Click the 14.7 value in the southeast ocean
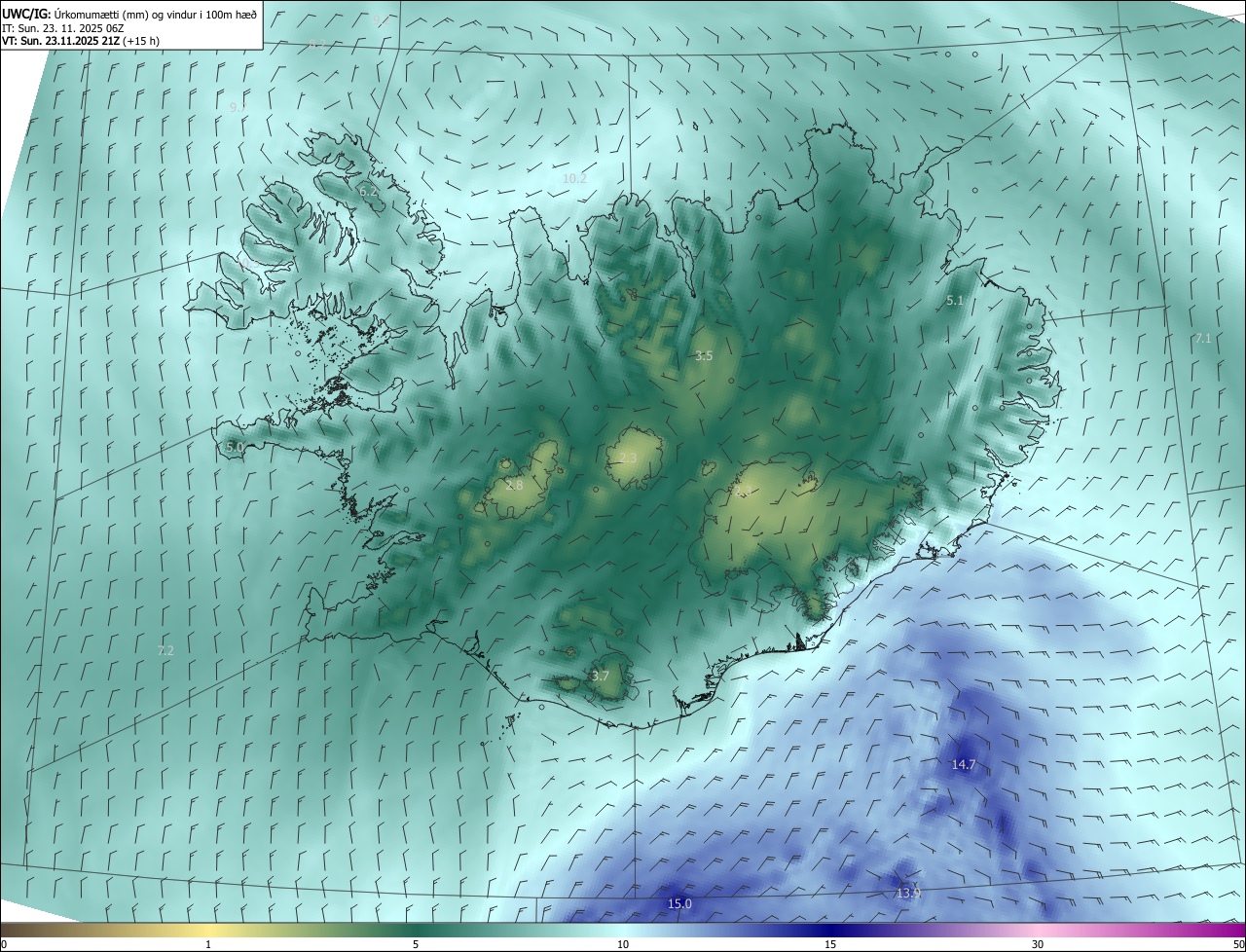The height and width of the screenshot is (952, 1246). tap(963, 765)
